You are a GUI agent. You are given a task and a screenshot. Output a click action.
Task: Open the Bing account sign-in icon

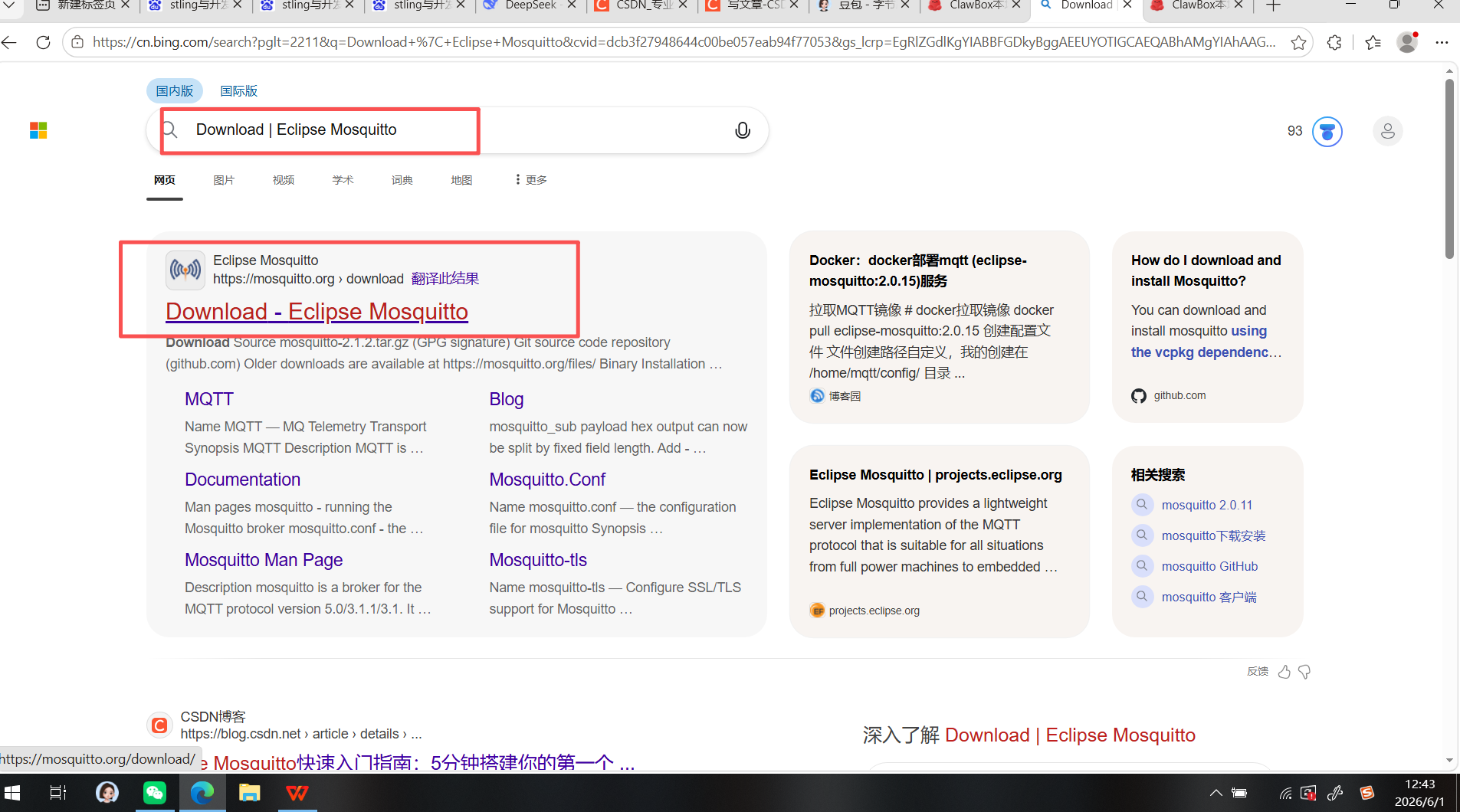click(1387, 132)
